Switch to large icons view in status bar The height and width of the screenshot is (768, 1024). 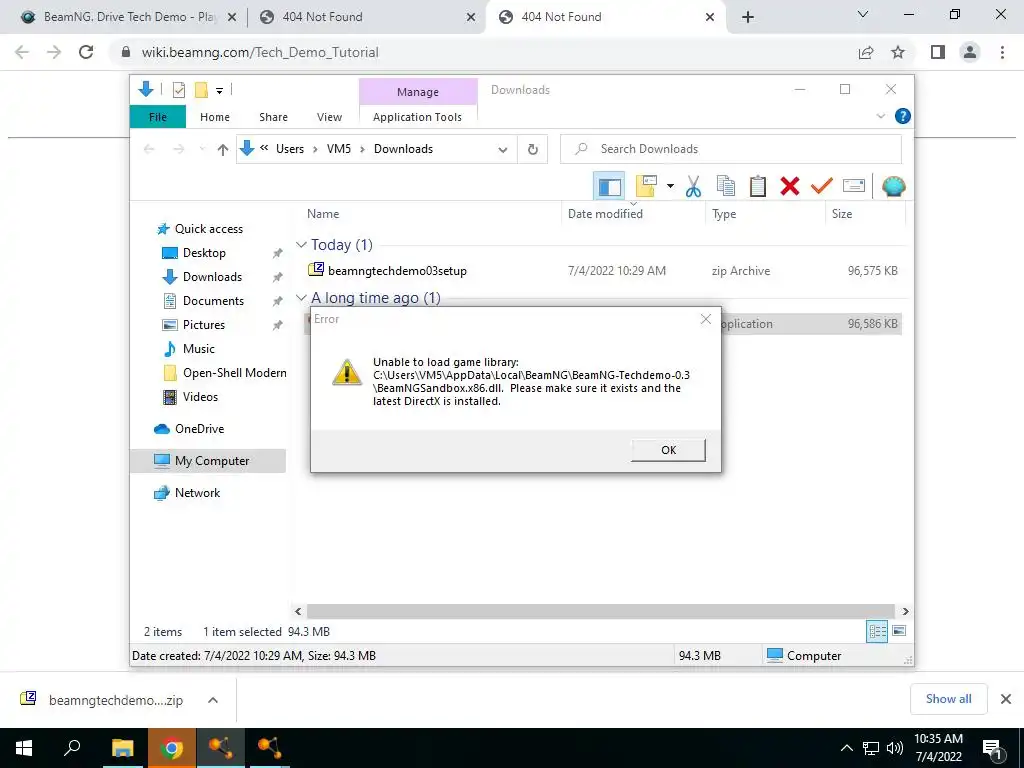click(899, 631)
